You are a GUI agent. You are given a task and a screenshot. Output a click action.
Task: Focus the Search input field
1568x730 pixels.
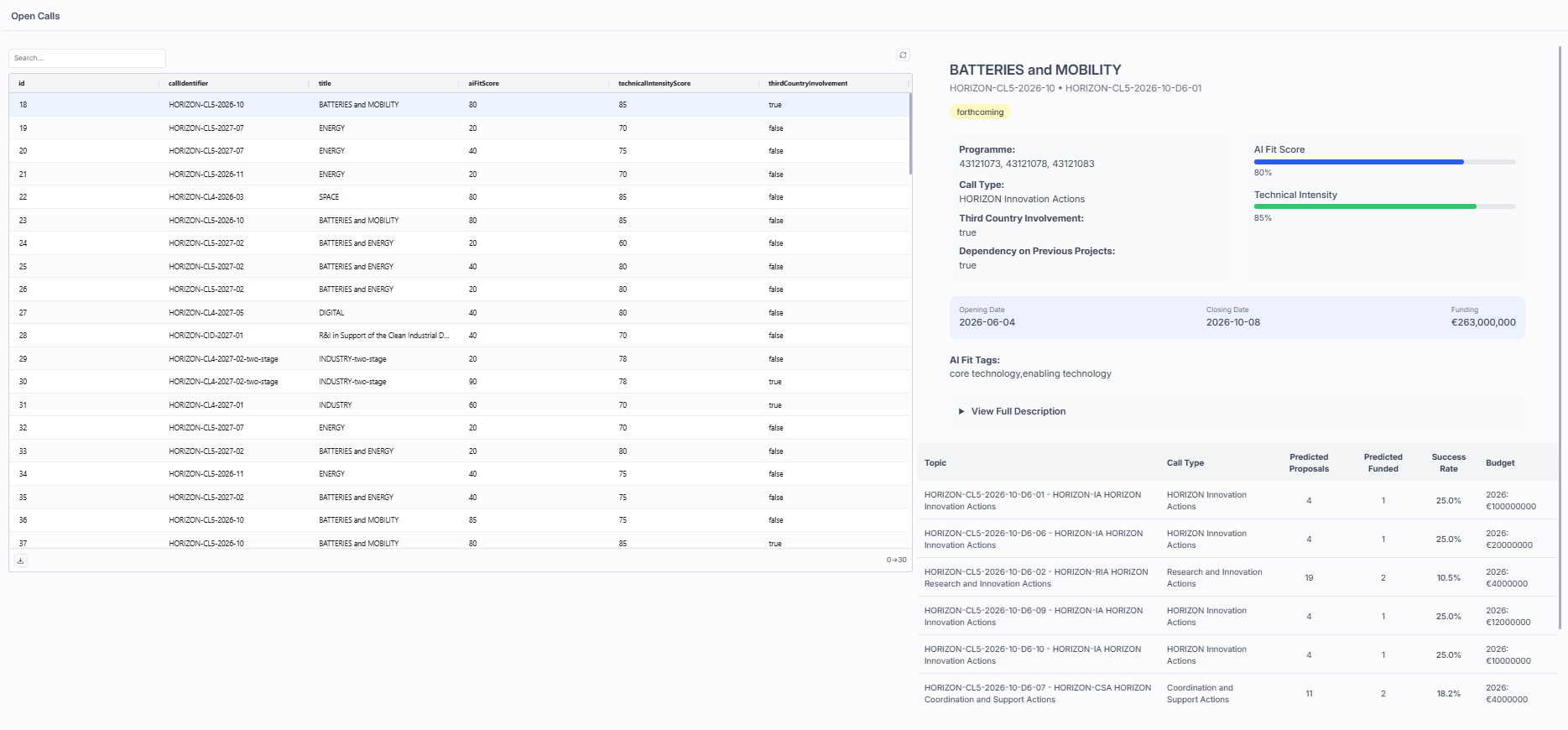(x=87, y=58)
